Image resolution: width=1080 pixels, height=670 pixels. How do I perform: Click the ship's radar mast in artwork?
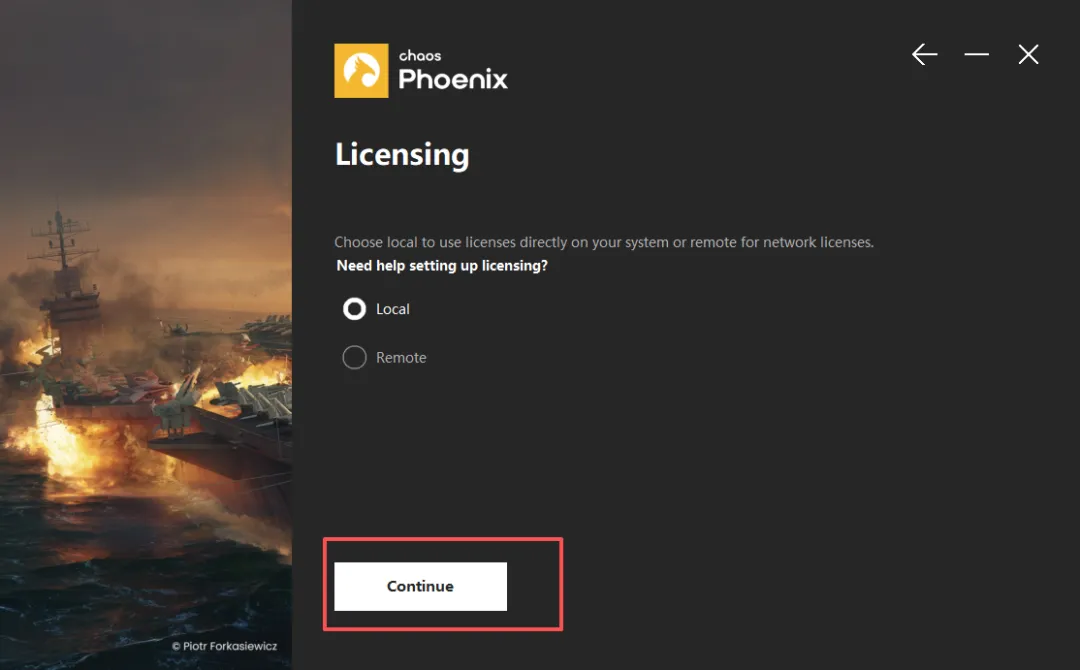[62, 241]
